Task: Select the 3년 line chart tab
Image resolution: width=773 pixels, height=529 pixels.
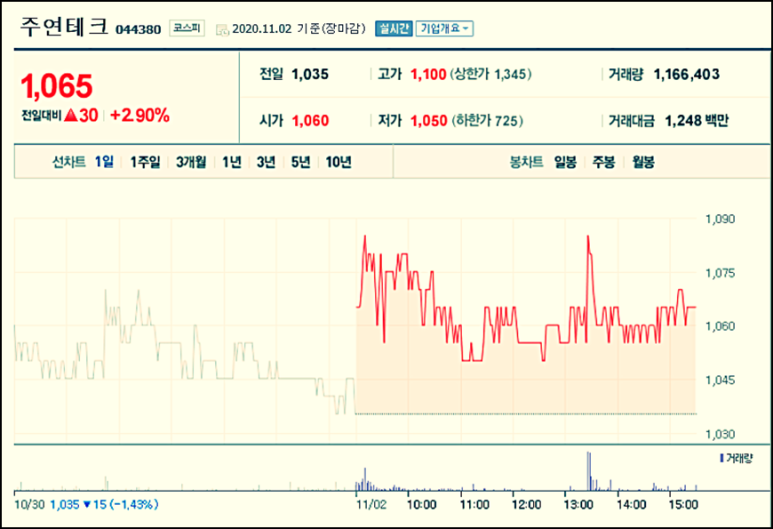Action: coord(266,162)
